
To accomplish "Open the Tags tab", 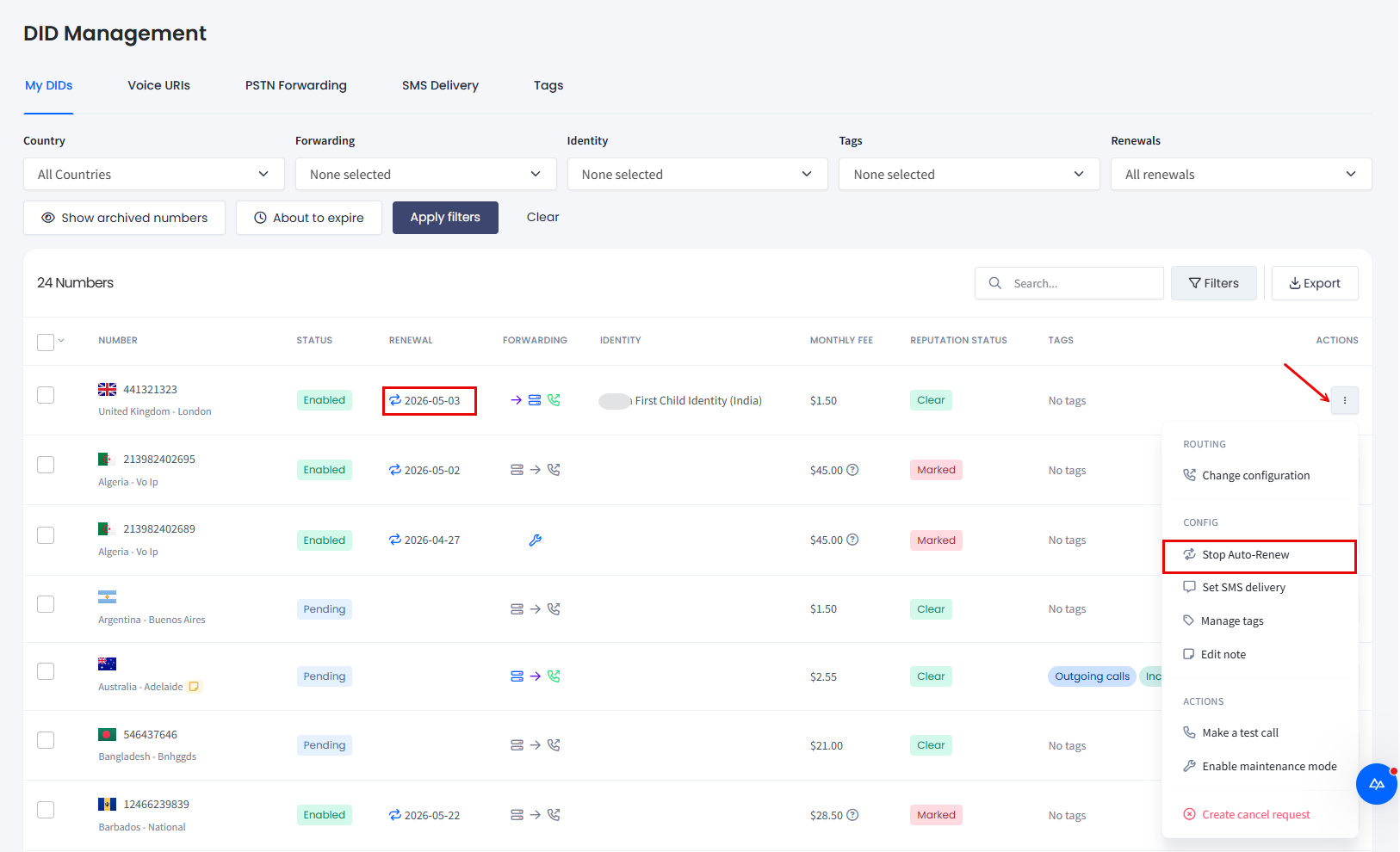I will click(x=548, y=85).
